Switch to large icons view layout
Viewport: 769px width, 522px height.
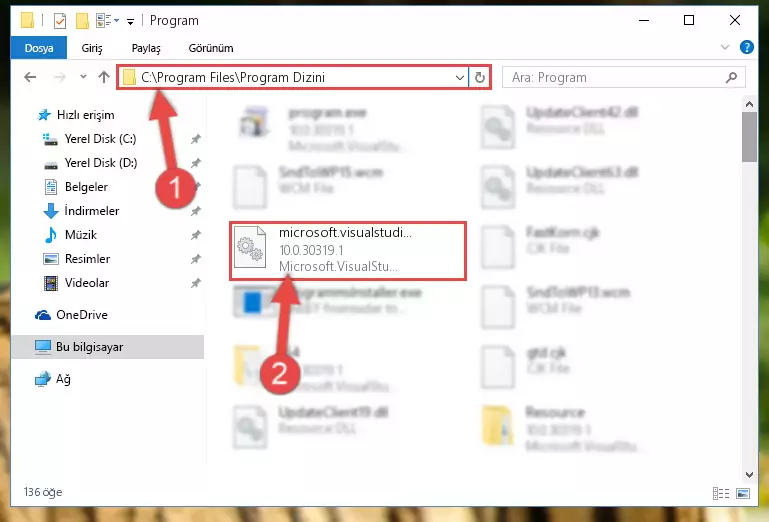point(743,493)
